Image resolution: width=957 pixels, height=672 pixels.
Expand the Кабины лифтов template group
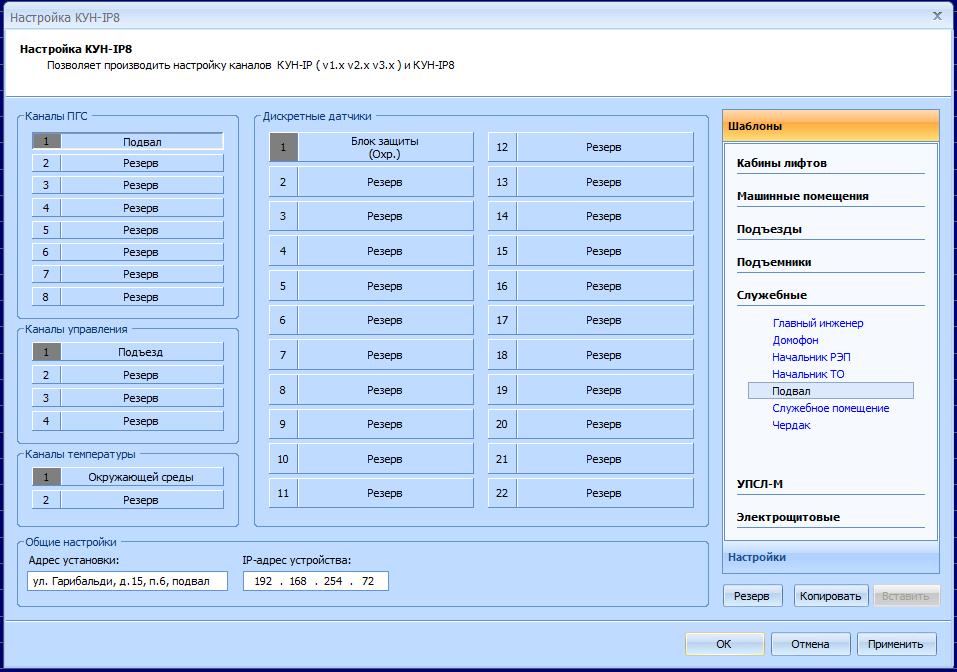(x=781, y=163)
